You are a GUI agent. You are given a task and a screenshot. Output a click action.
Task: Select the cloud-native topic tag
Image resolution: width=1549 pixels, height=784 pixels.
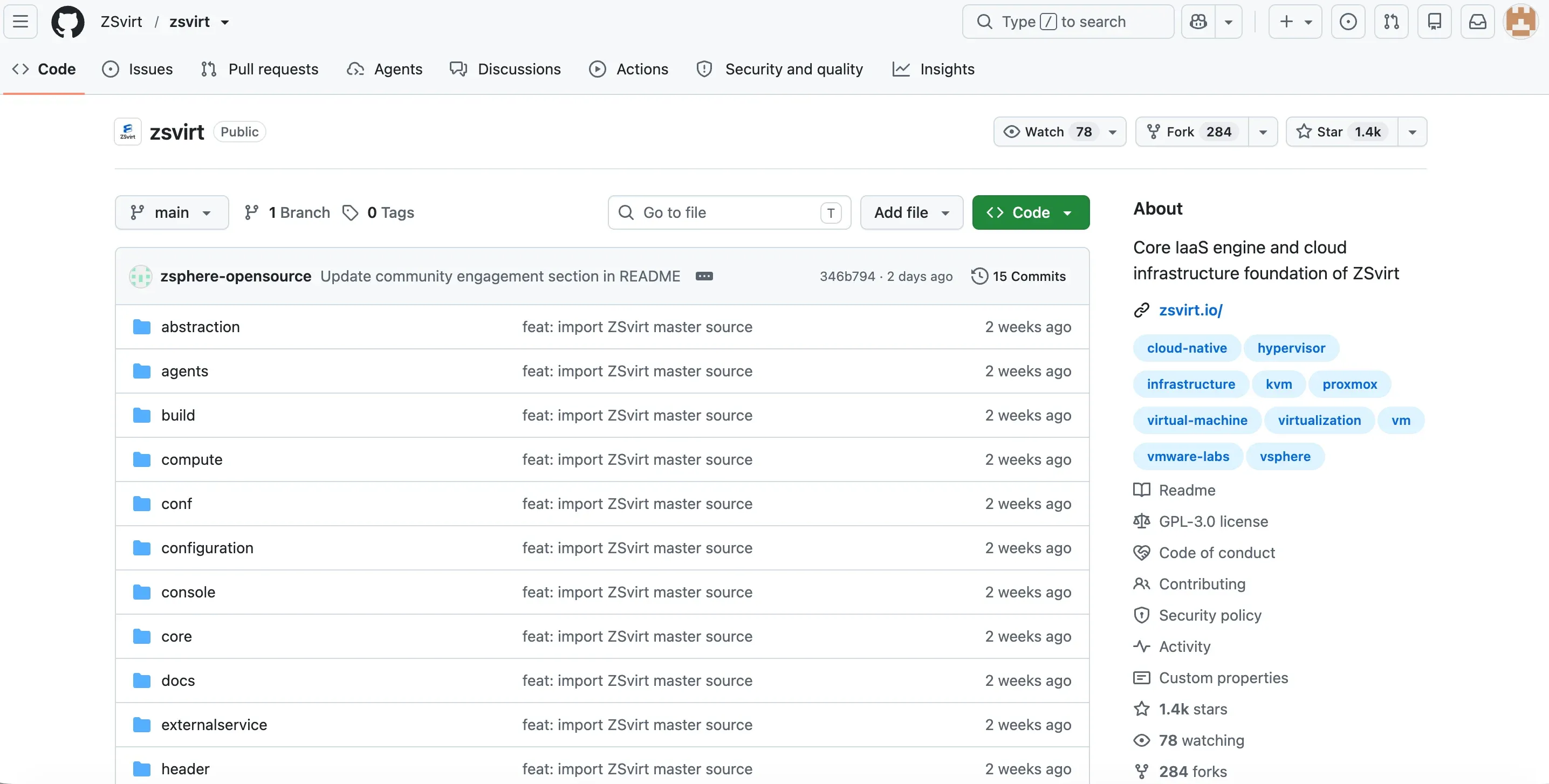click(1187, 348)
